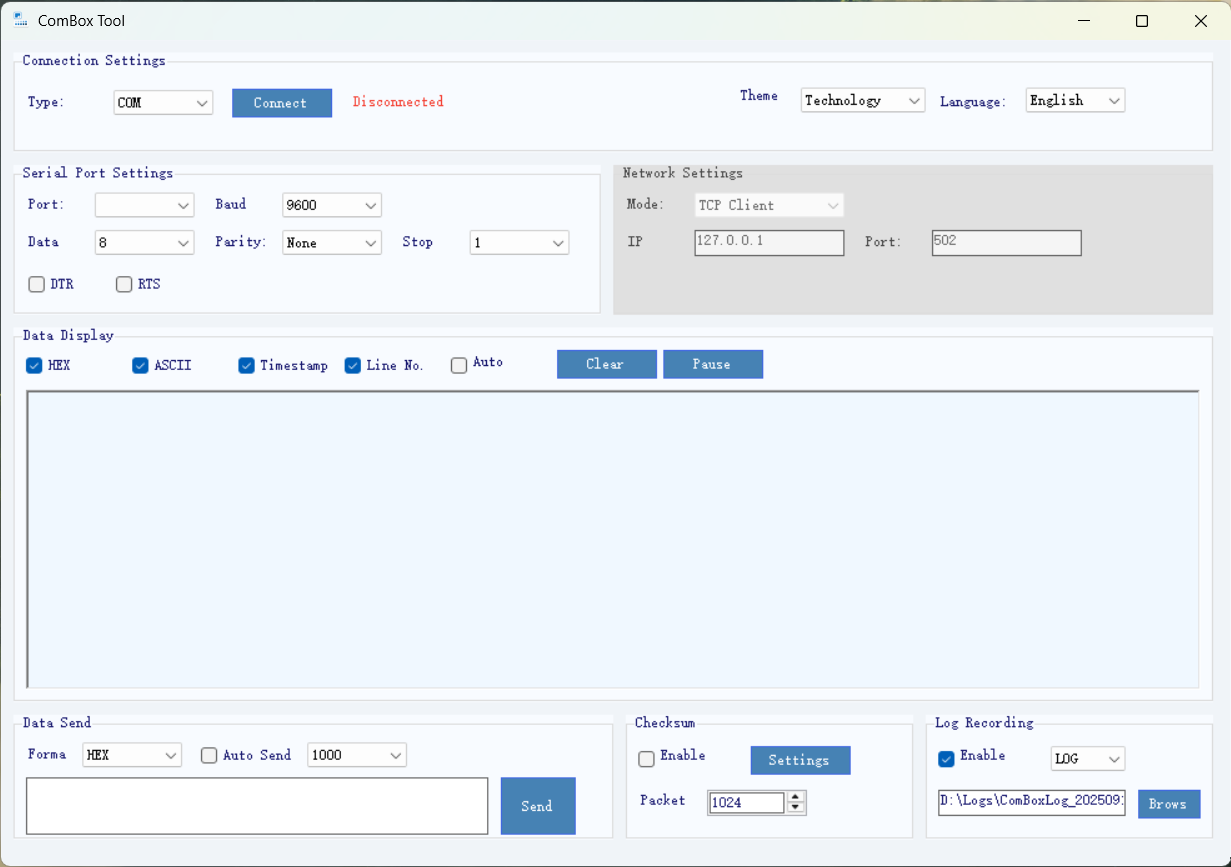Enable the Checksum checkbox
Viewport: 1231px width, 867px height.
point(646,759)
